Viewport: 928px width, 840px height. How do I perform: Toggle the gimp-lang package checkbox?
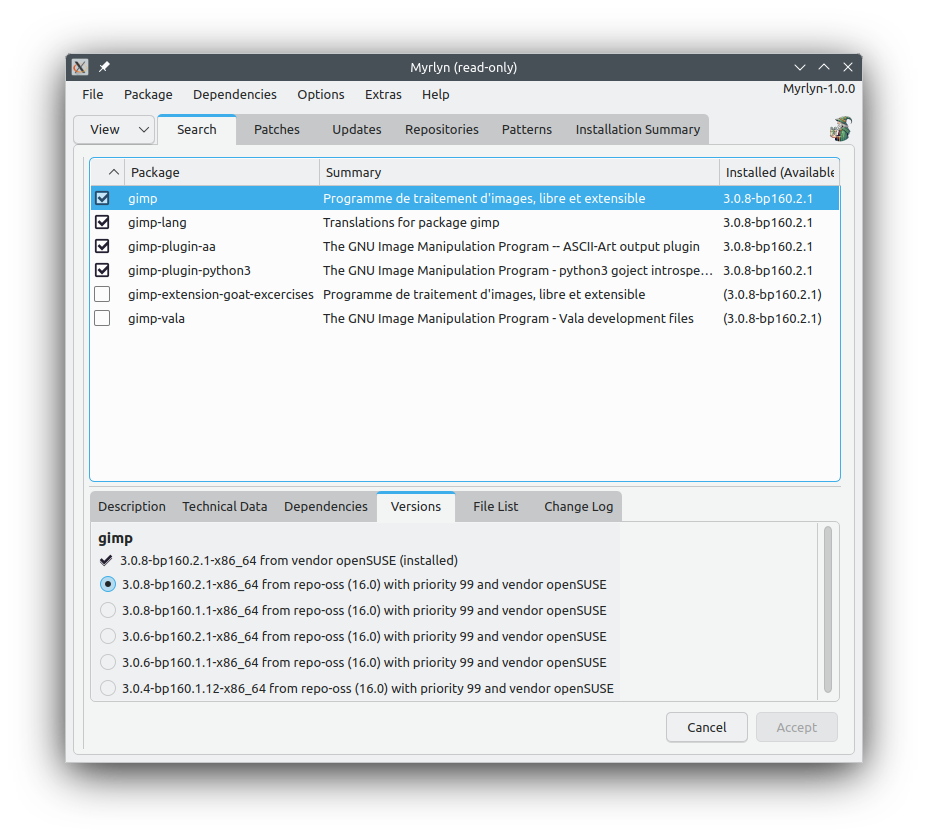[102, 223]
